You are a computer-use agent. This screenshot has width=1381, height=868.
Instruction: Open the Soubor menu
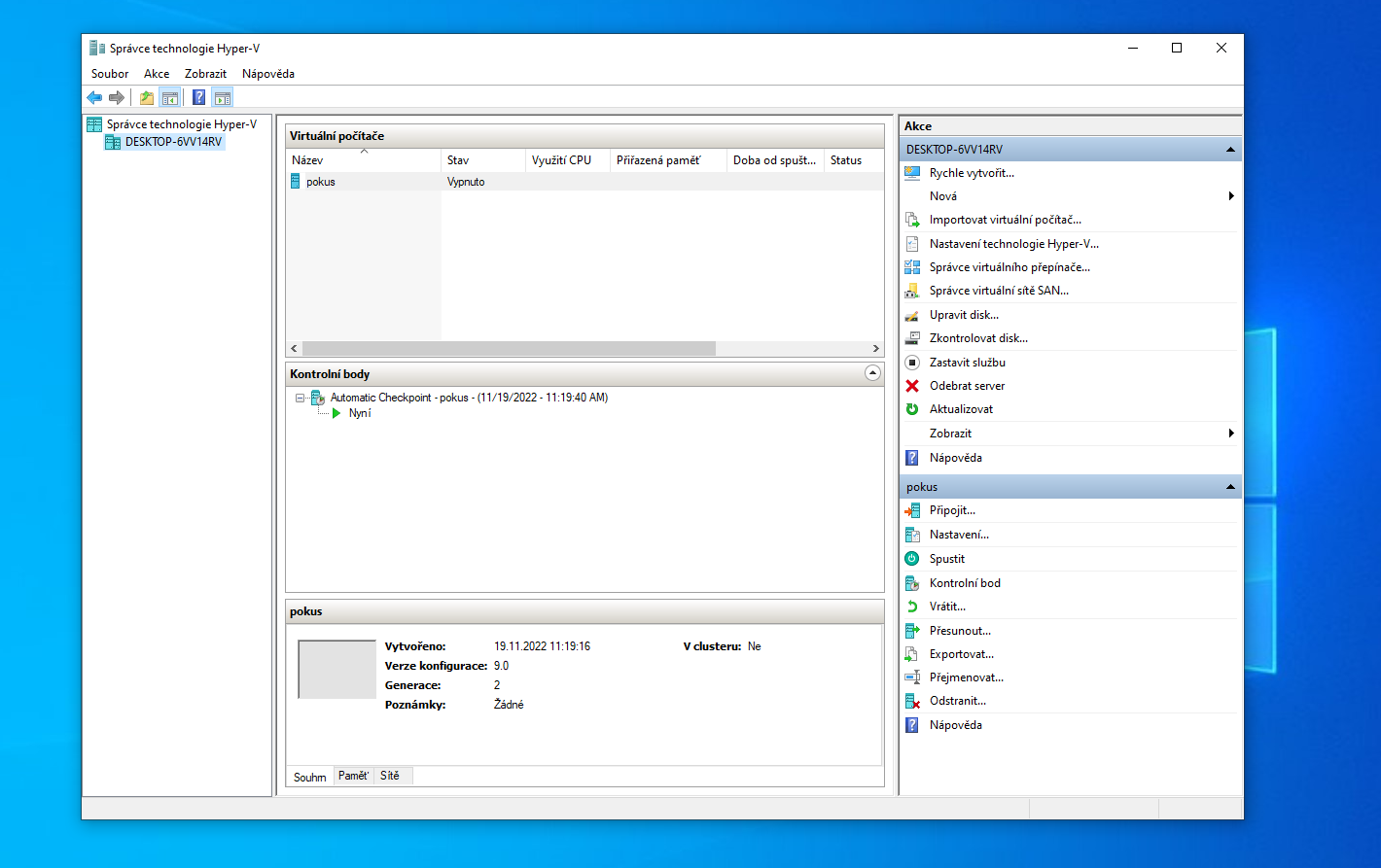click(x=110, y=74)
